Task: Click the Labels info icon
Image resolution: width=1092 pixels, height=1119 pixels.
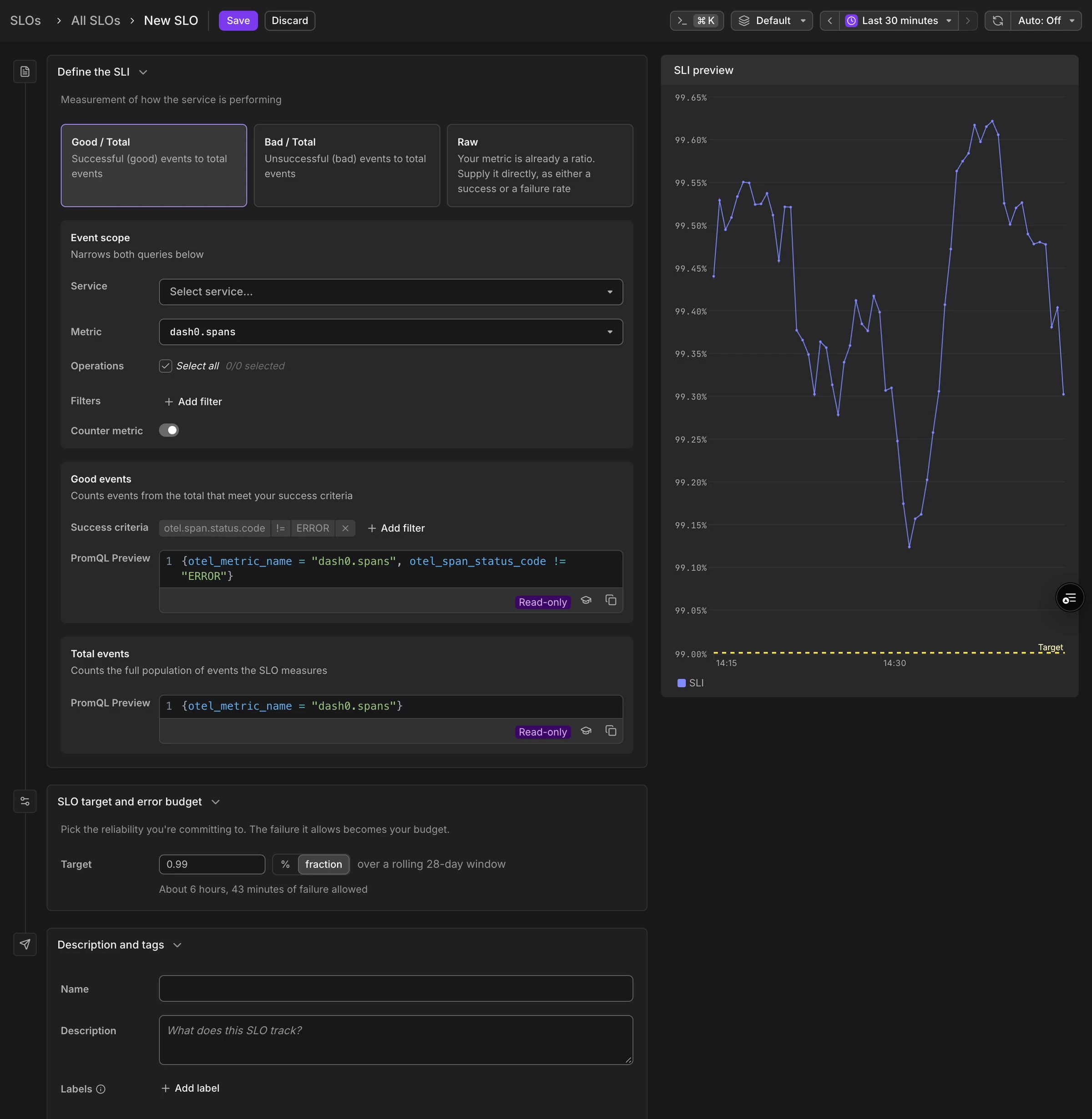Action: point(101,1089)
